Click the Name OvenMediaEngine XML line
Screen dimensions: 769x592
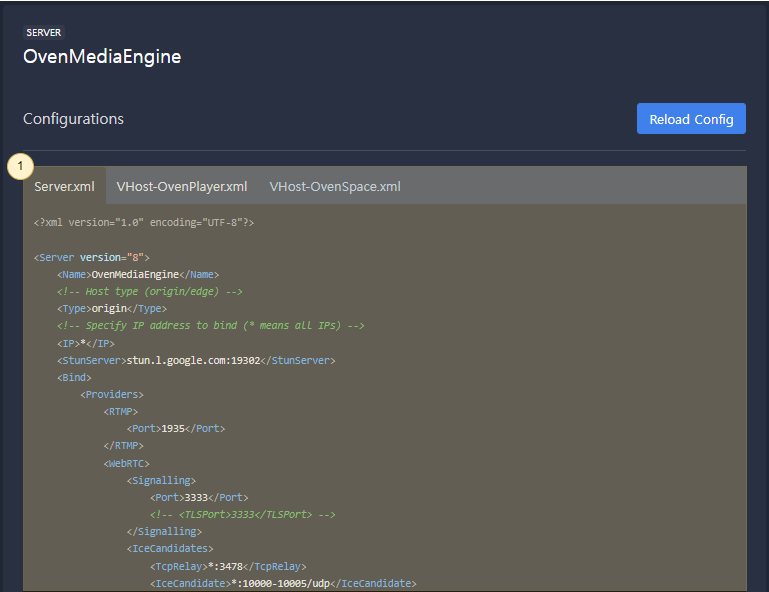(138, 275)
